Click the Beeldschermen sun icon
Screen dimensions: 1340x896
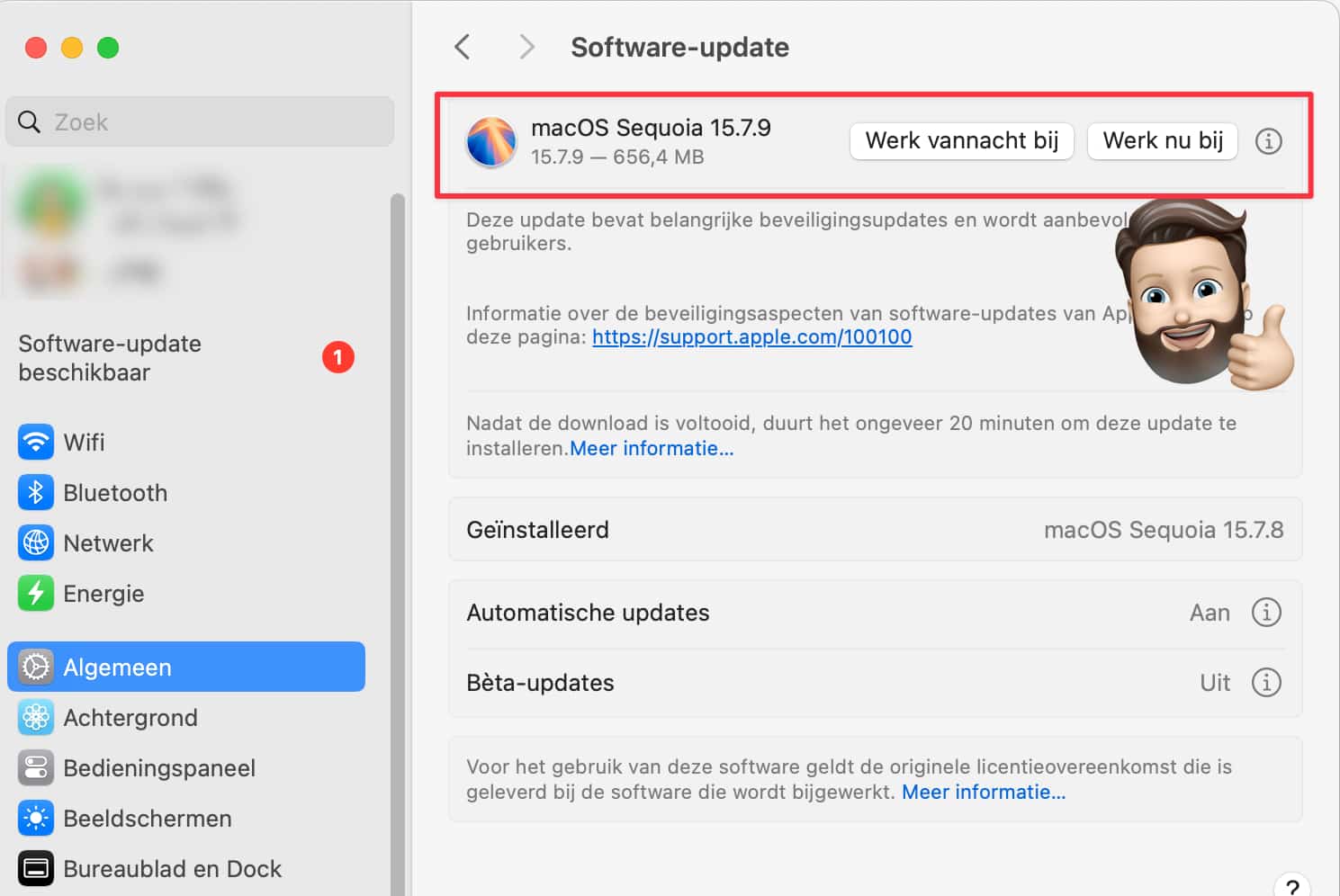[36, 819]
